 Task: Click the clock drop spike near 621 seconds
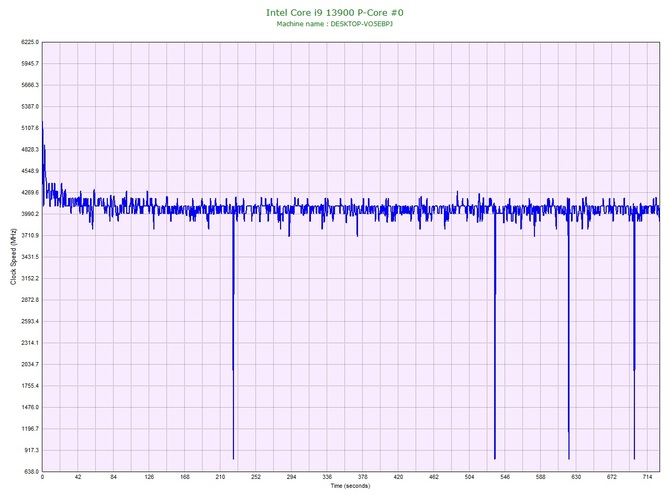(569, 338)
